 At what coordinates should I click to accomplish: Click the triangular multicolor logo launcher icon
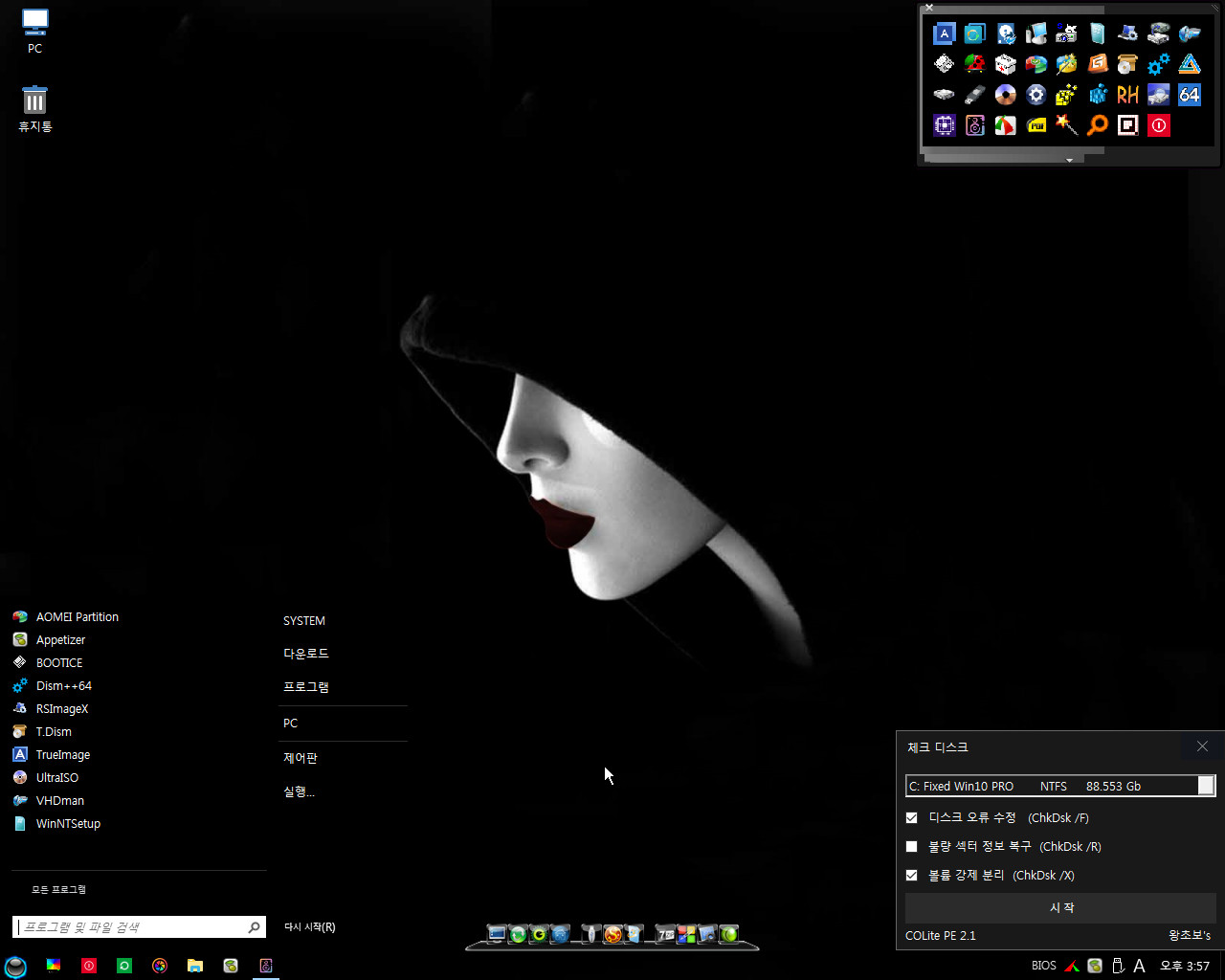(x=1189, y=64)
